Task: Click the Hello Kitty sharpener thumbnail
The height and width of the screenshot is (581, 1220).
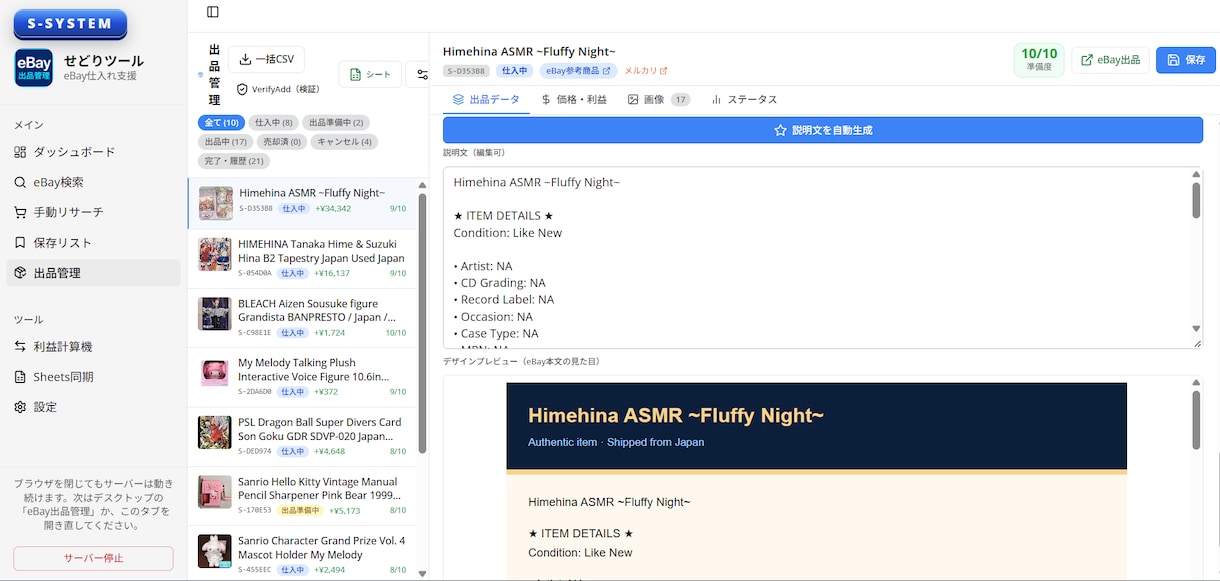Action: tap(215, 492)
